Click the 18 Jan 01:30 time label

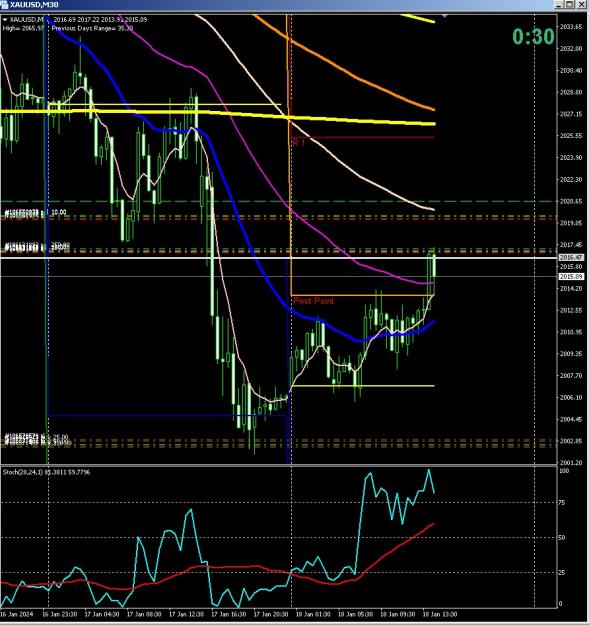[x=313, y=614]
